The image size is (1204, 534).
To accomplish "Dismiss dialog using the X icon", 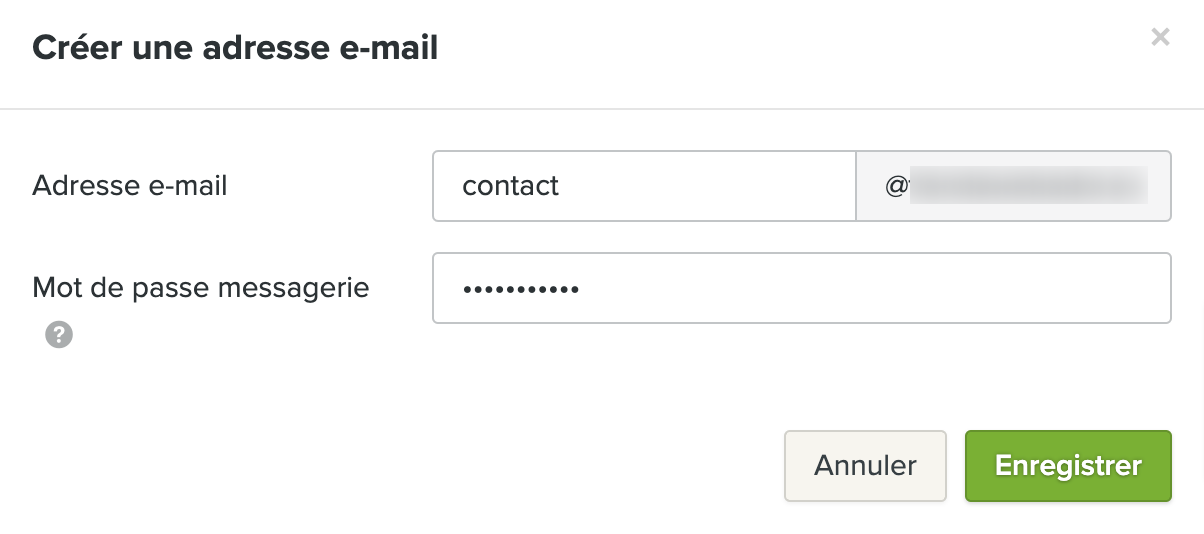I will pyautogui.click(x=1160, y=38).
